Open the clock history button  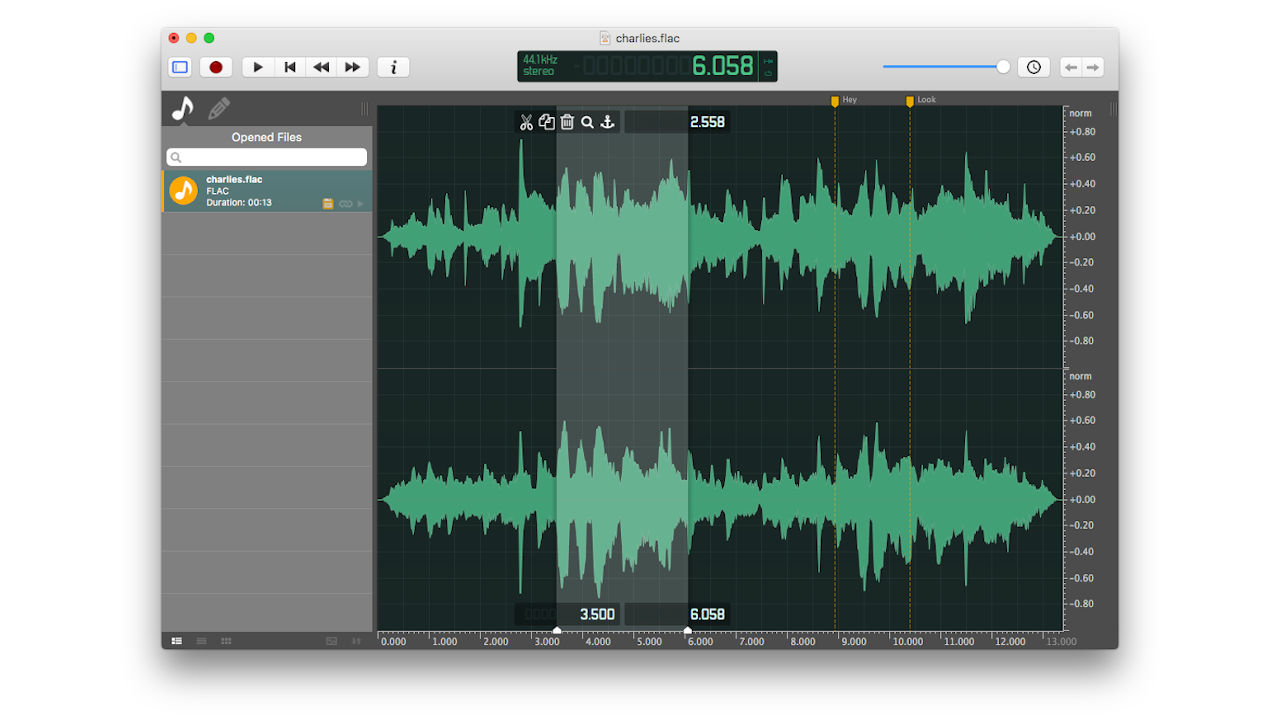coord(1034,67)
